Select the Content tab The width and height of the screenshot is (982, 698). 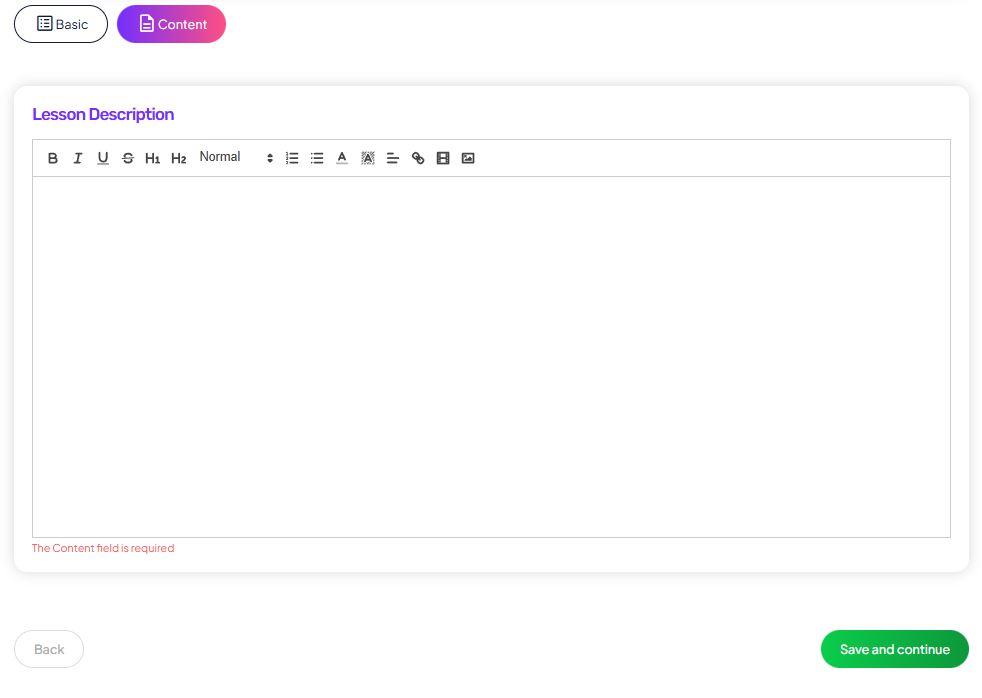[172, 24]
